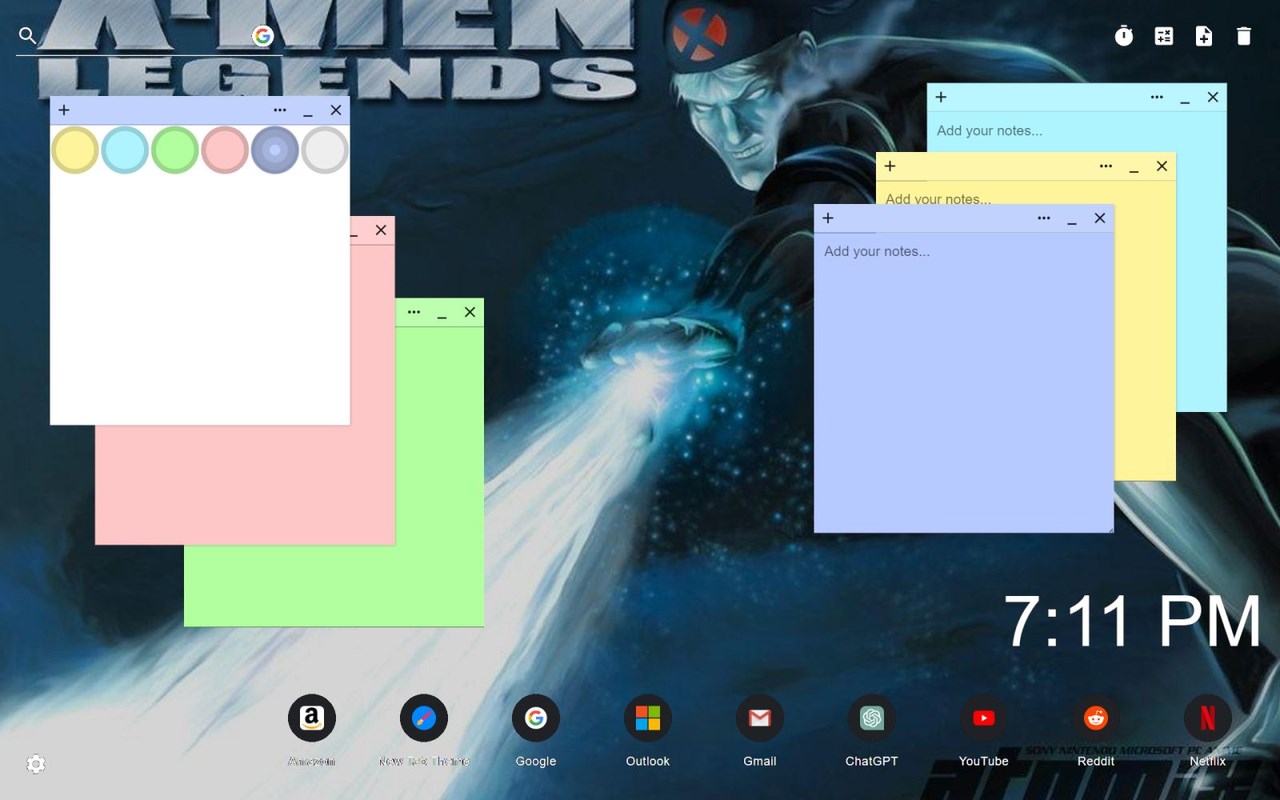This screenshot has width=1280, height=800.
Task: Click the trash can icon
Action: coord(1244,36)
